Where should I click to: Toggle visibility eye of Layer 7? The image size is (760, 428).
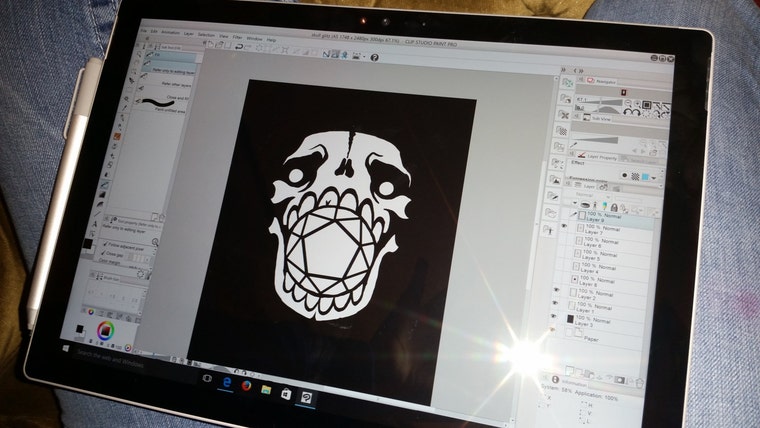coord(564,226)
